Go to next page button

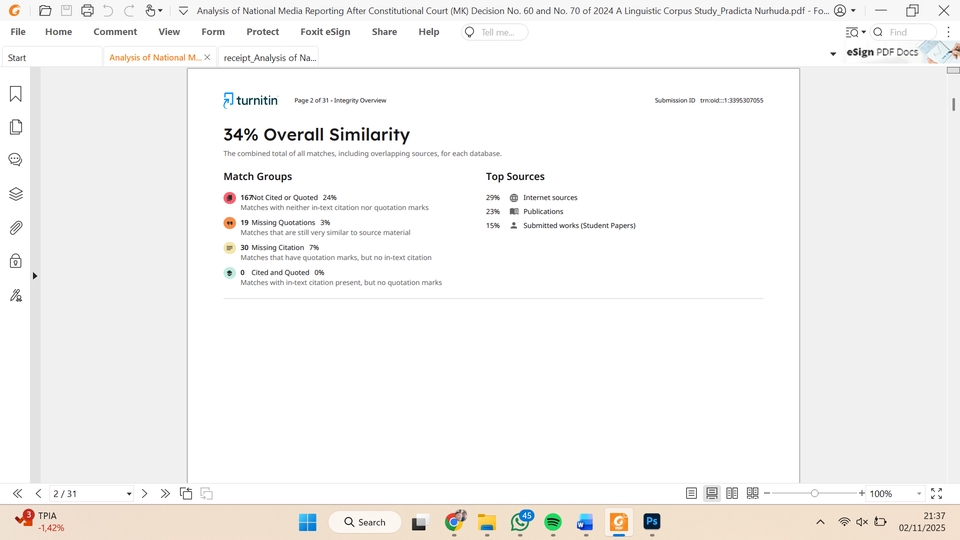145,494
